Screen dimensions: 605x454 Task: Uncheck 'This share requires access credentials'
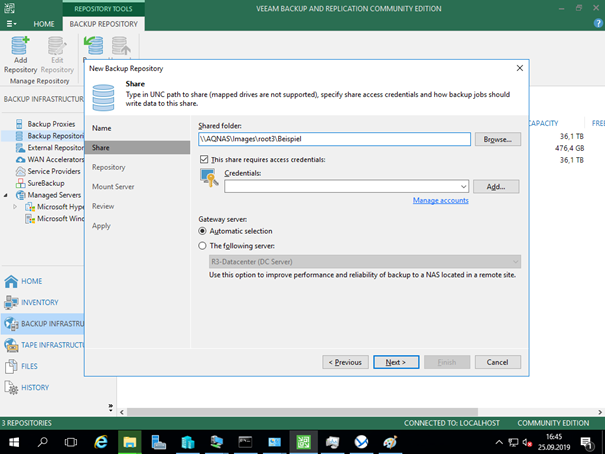(205, 159)
